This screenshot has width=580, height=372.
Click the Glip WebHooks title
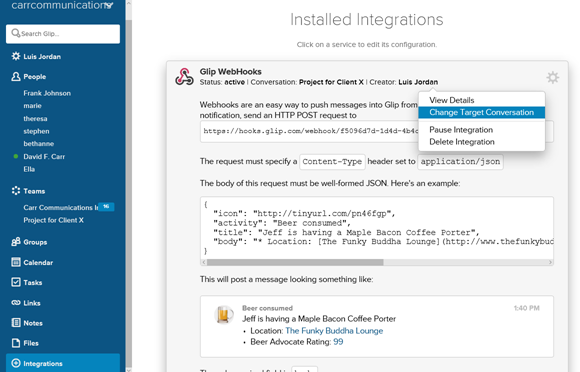[x=230, y=72]
